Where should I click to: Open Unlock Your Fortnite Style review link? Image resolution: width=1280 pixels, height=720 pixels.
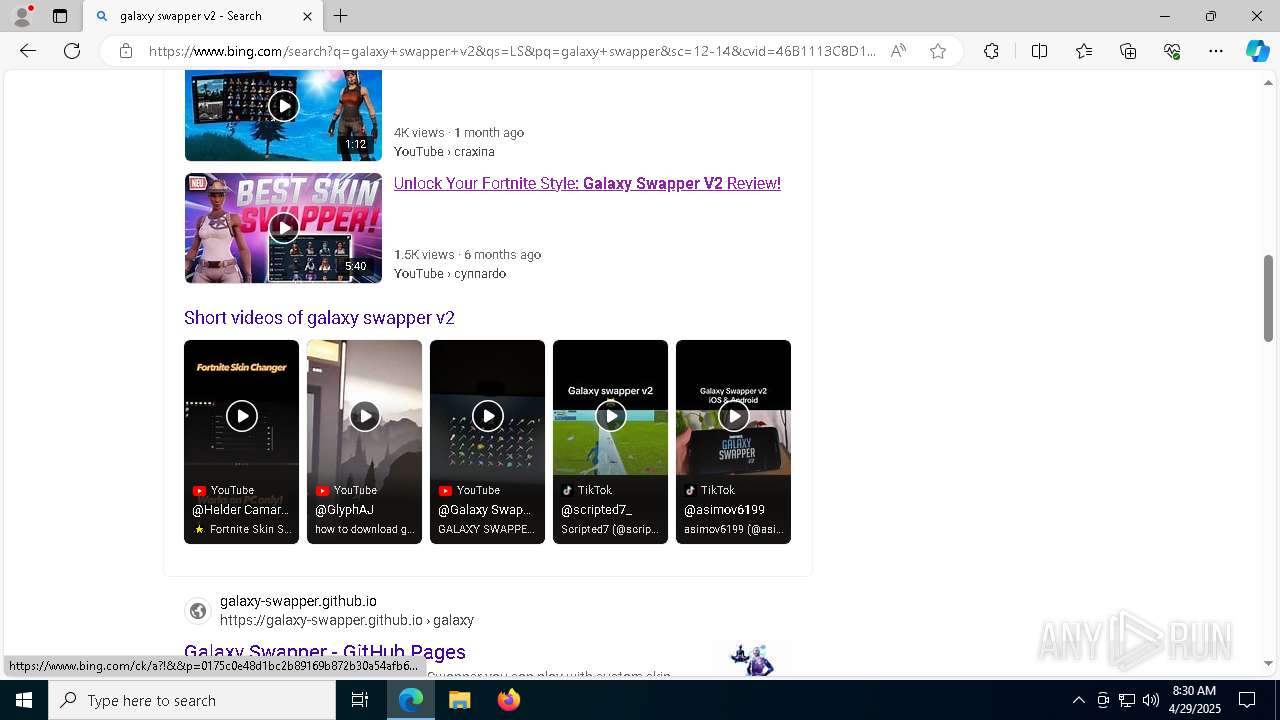click(x=587, y=183)
